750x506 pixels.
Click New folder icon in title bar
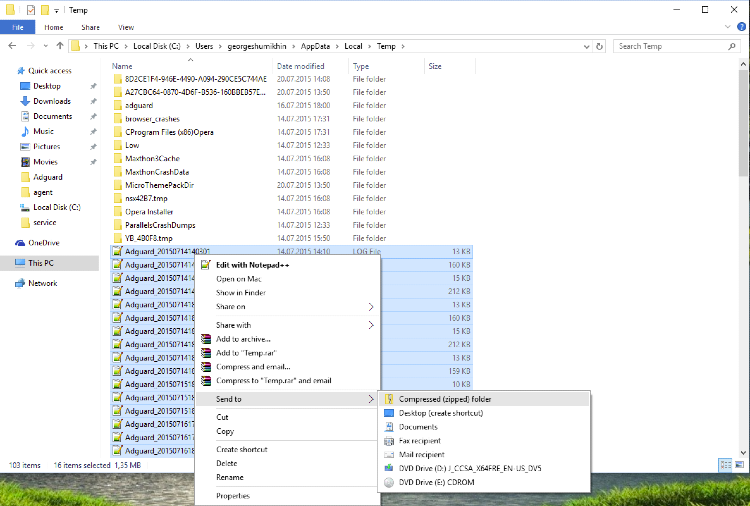click(45, 10)
